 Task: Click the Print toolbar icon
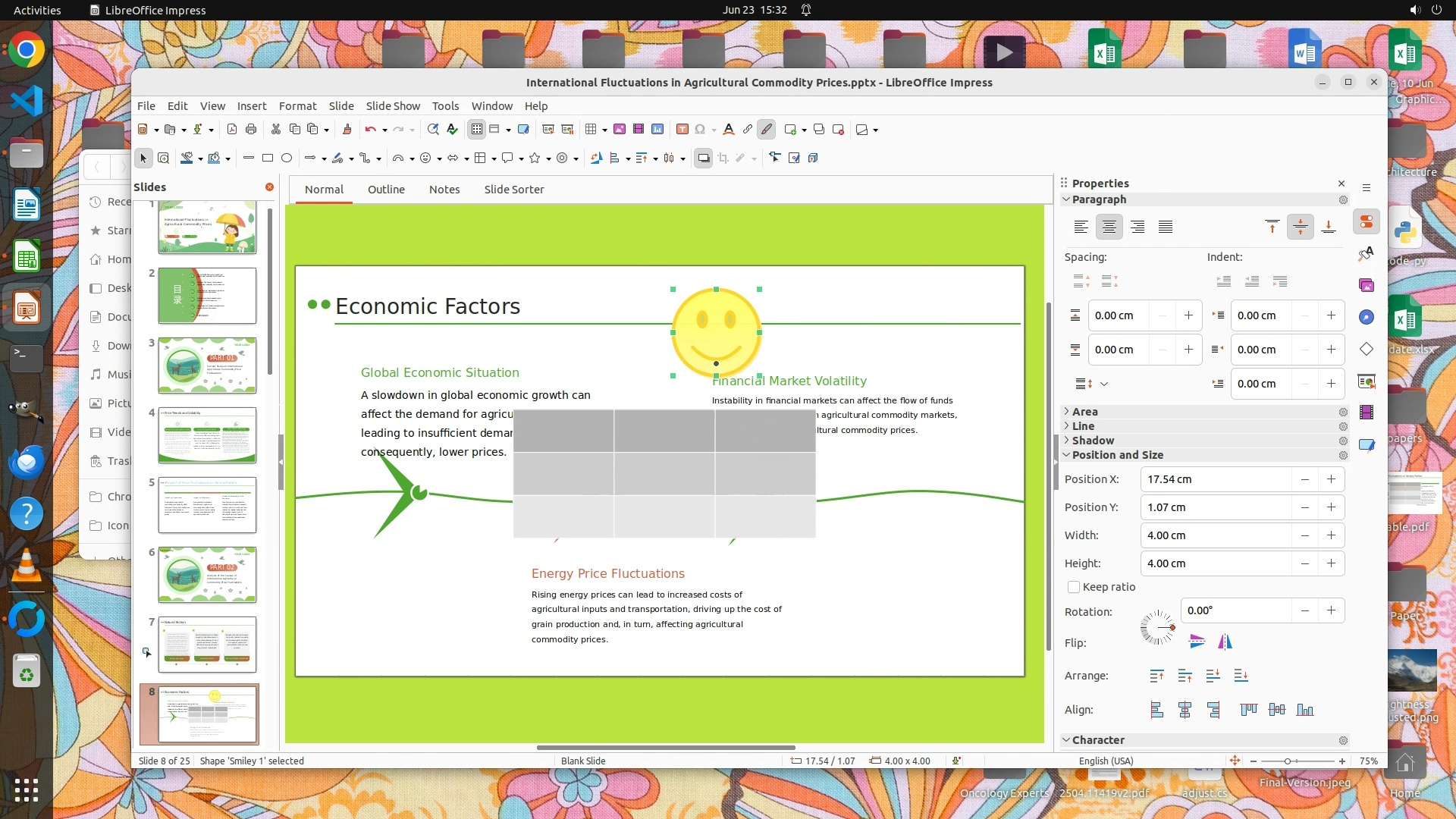[x=251, y=129]
